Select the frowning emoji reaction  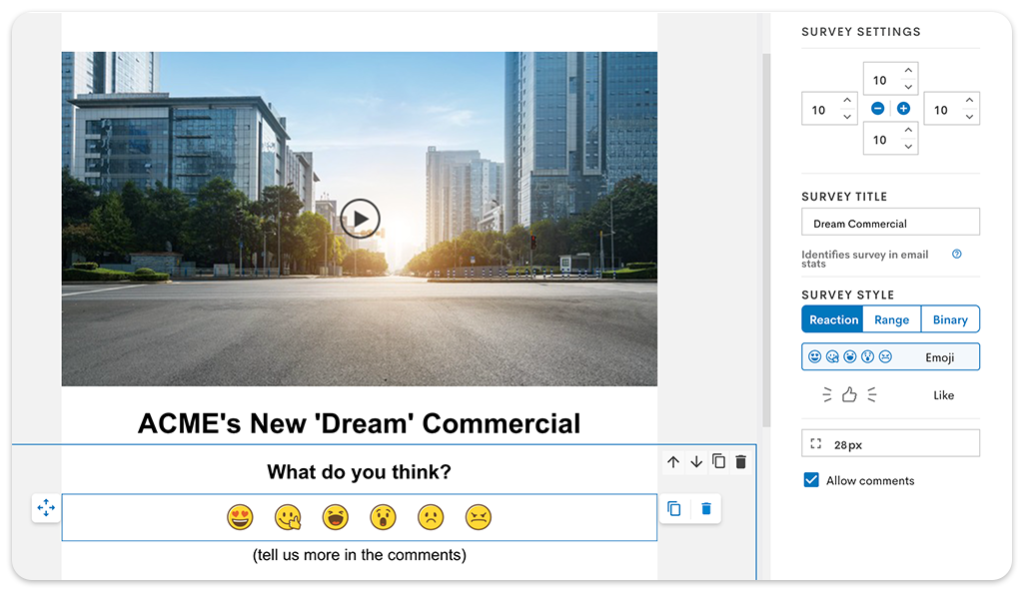[x=431, y=517]
